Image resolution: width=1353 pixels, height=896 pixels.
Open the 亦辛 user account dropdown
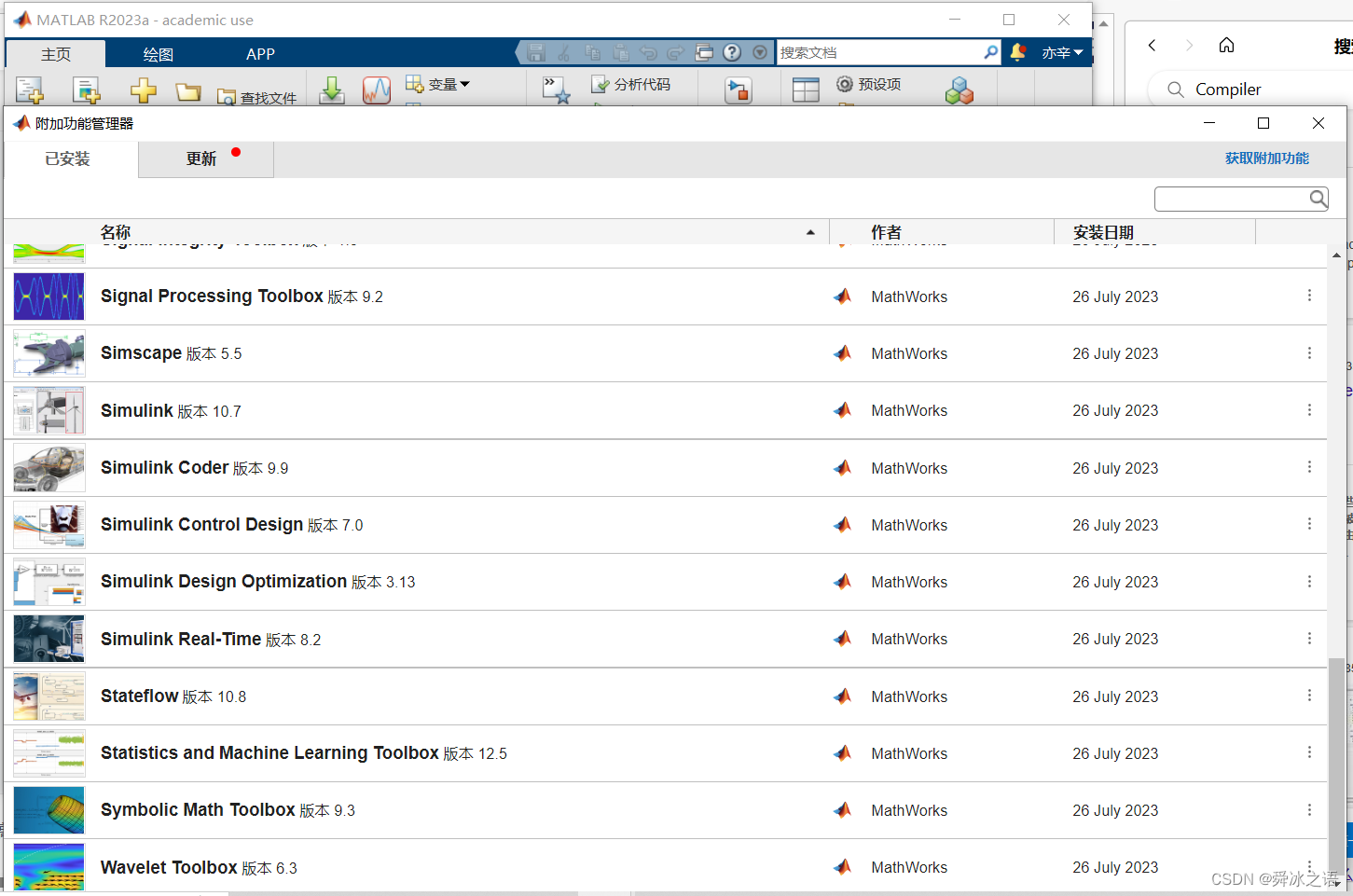click(1062, 53)
